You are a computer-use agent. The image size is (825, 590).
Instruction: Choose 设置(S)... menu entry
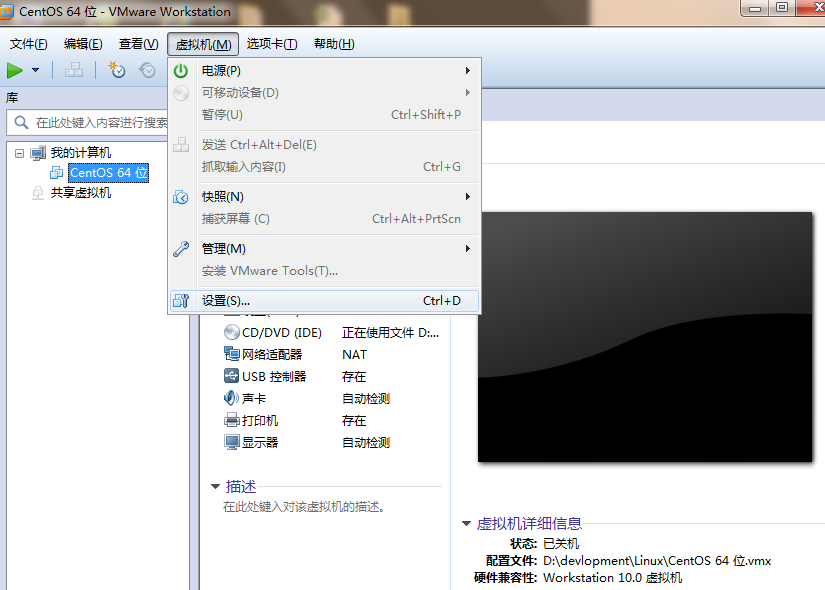coord(324,301)
